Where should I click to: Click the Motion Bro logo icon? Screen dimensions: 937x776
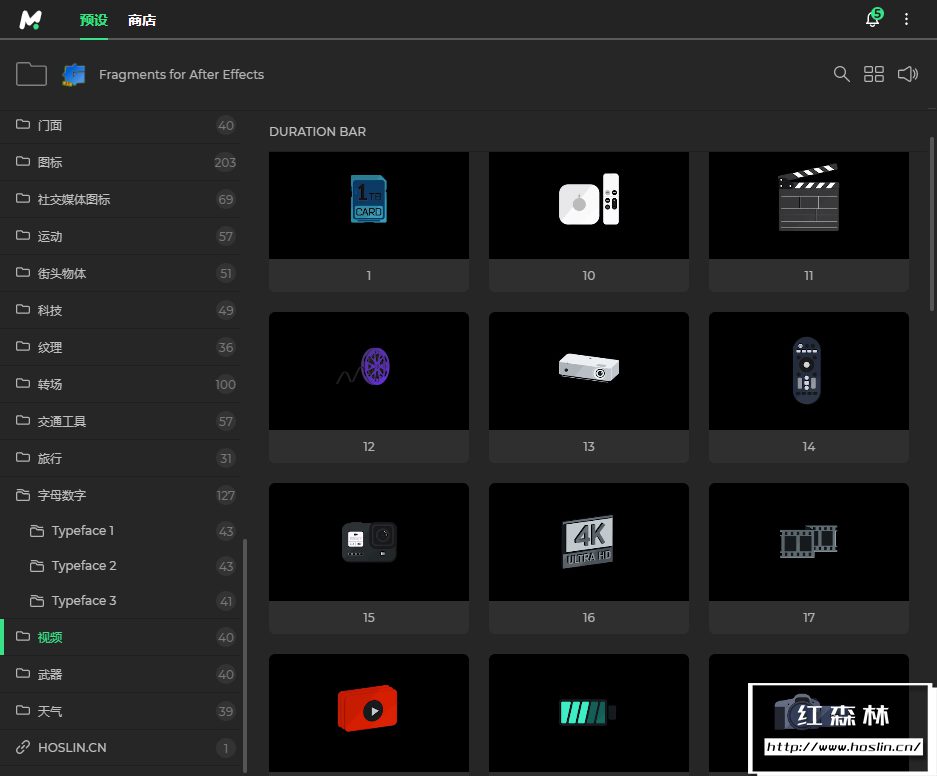click(x=30, y=20)
